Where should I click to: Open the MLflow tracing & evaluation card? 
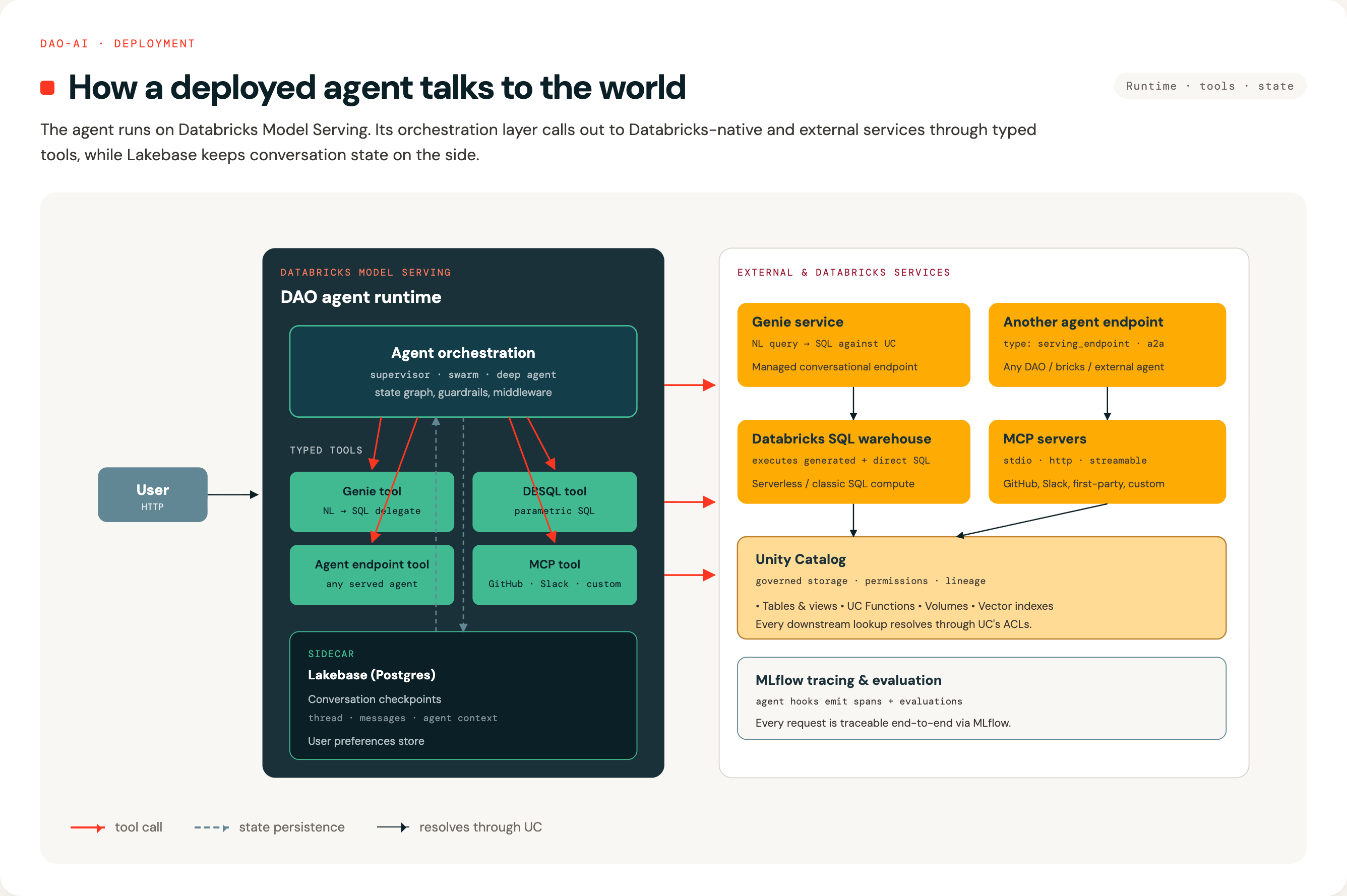point(981,698)
